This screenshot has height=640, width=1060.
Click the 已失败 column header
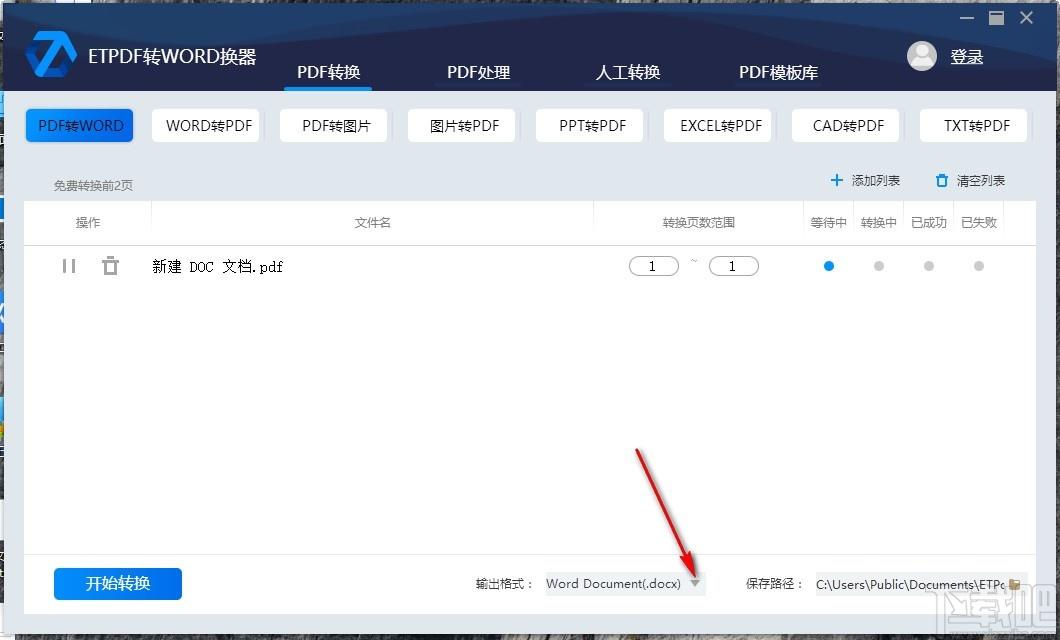979,222
